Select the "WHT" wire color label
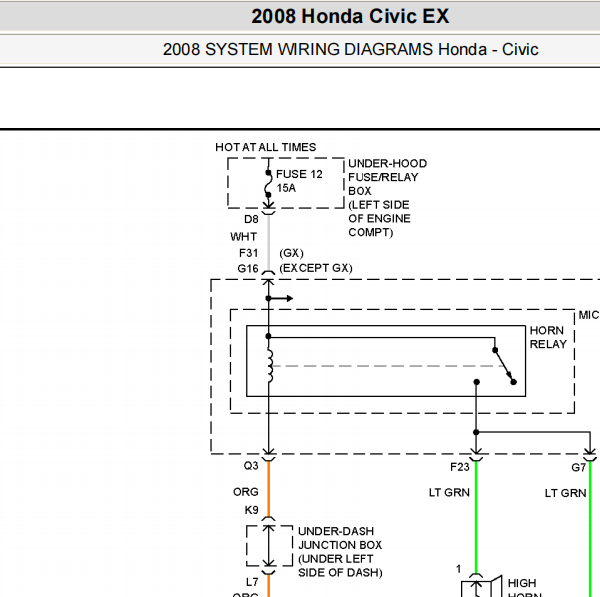 pyautogui.click(x=243, y=237)
